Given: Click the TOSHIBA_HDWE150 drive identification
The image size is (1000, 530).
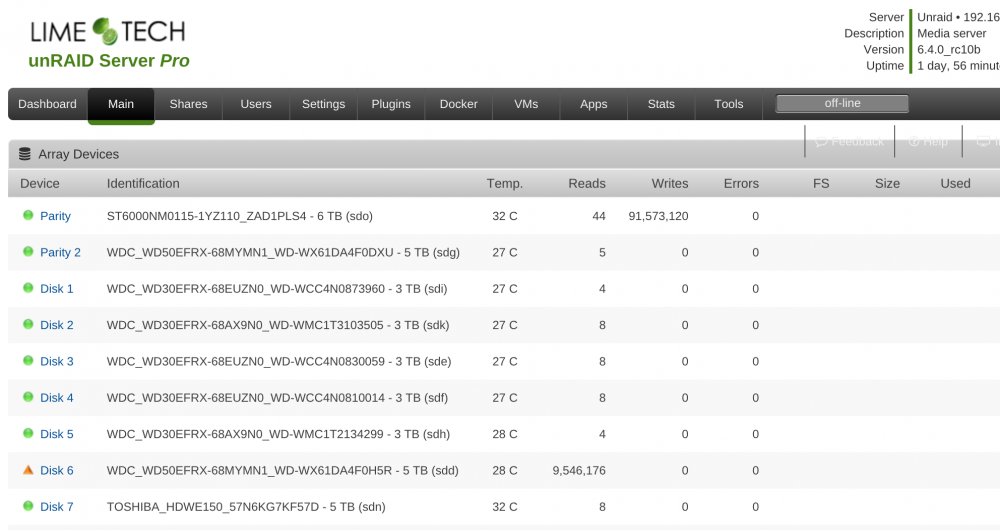Looking at the screenshot, I should (246, 506).
